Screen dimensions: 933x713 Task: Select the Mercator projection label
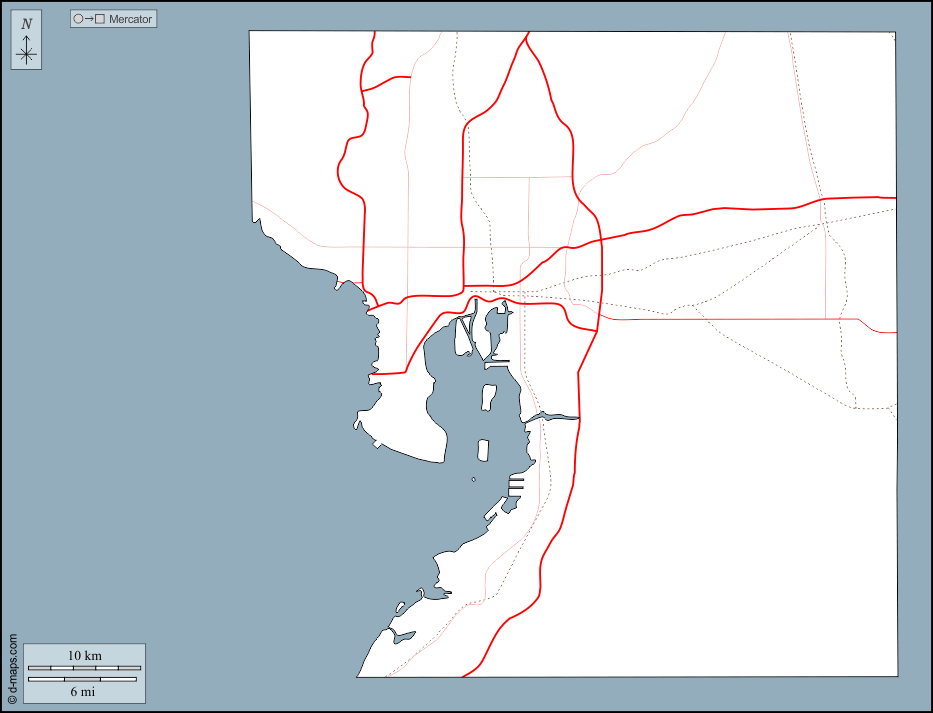click(x=131, y=19)
